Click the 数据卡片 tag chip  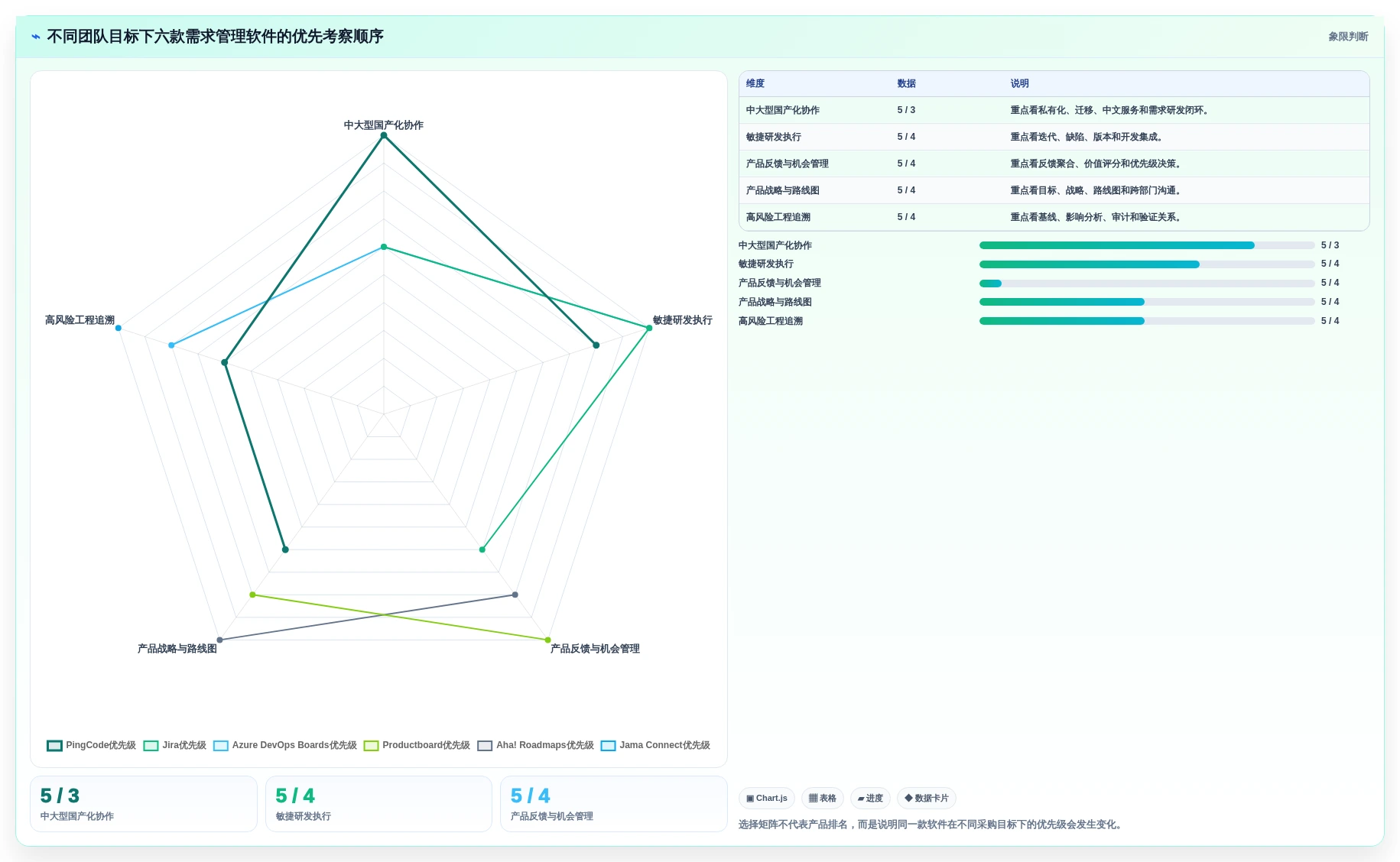point(927,799)
